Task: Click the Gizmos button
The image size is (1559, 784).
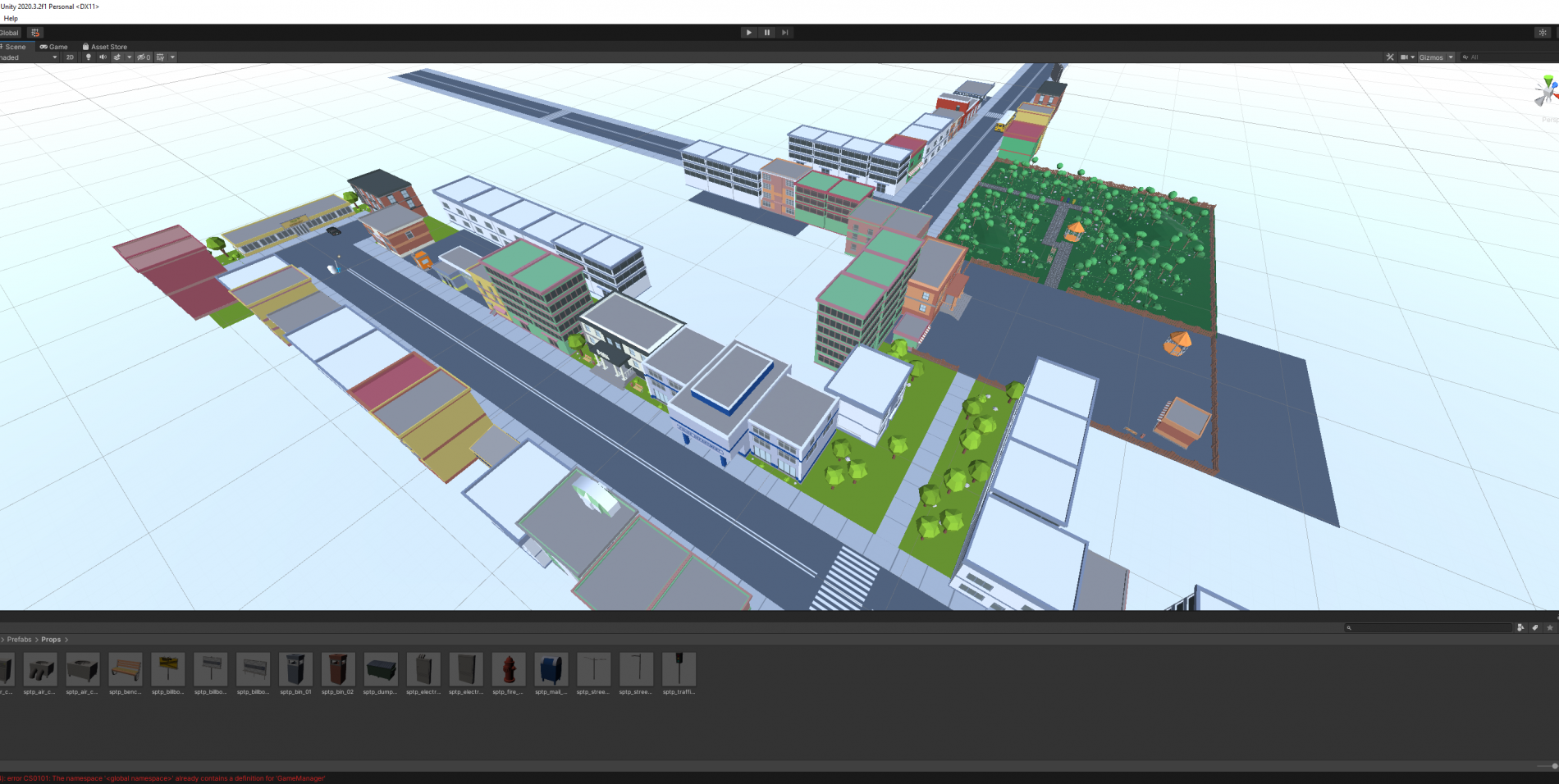Action: pyautogui.click(x=1431, y=57)
